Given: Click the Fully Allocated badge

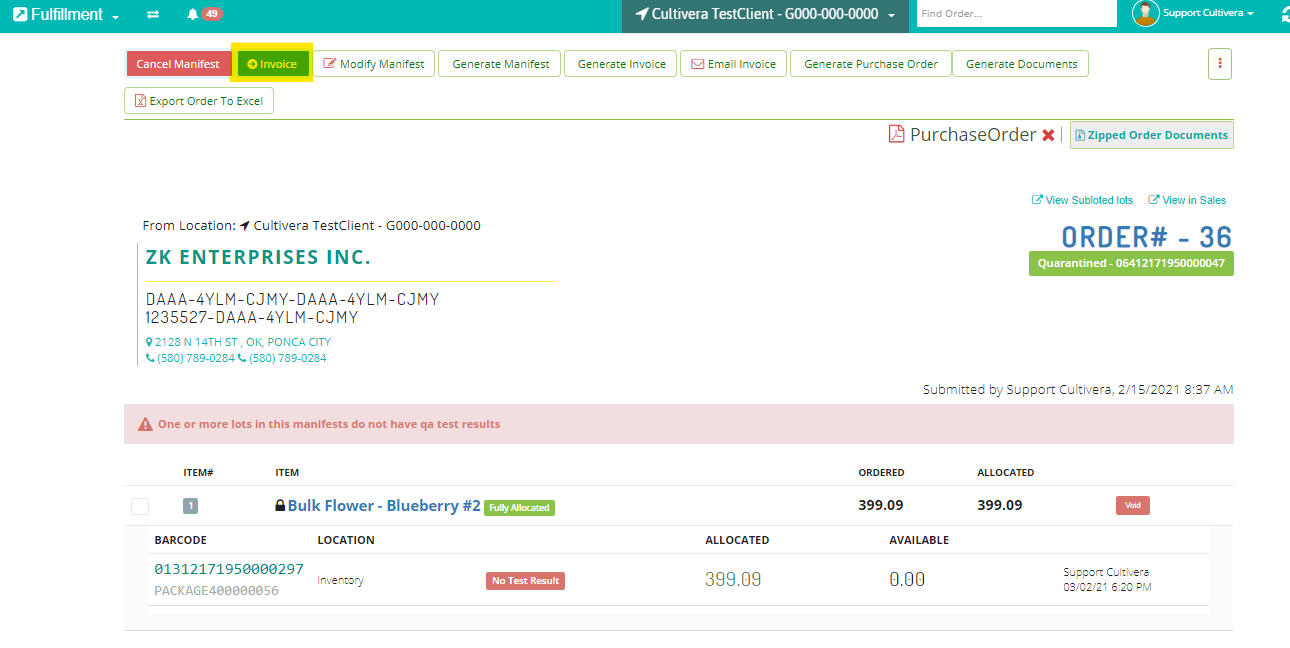Looking at the screenshot, I should click(519, 508).
